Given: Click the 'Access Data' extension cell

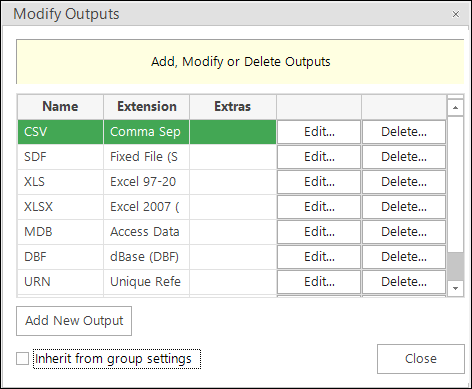Looking at the screenshot, I should click(x=147, y=232).
